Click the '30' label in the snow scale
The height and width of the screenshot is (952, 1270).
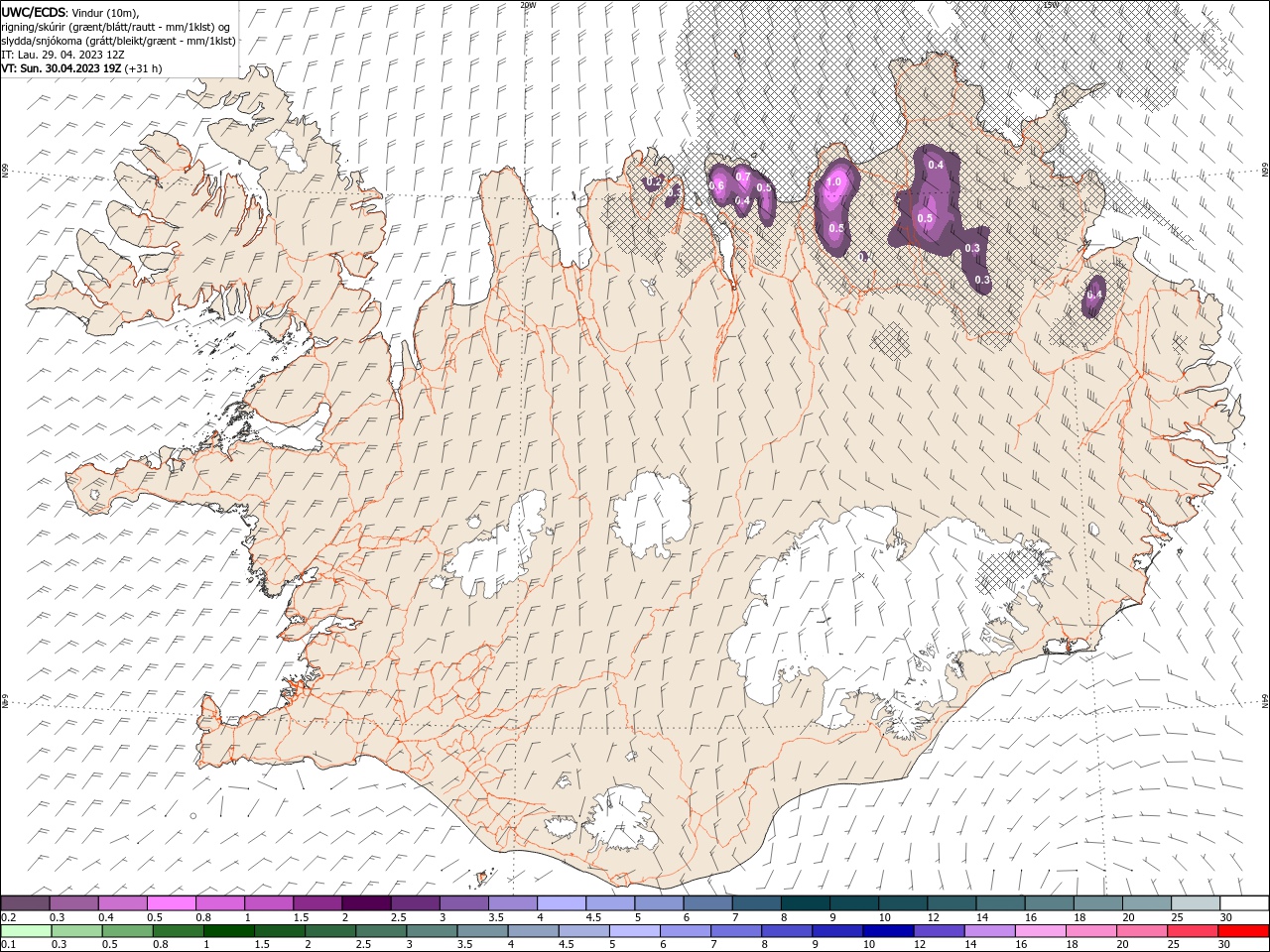1225,917
